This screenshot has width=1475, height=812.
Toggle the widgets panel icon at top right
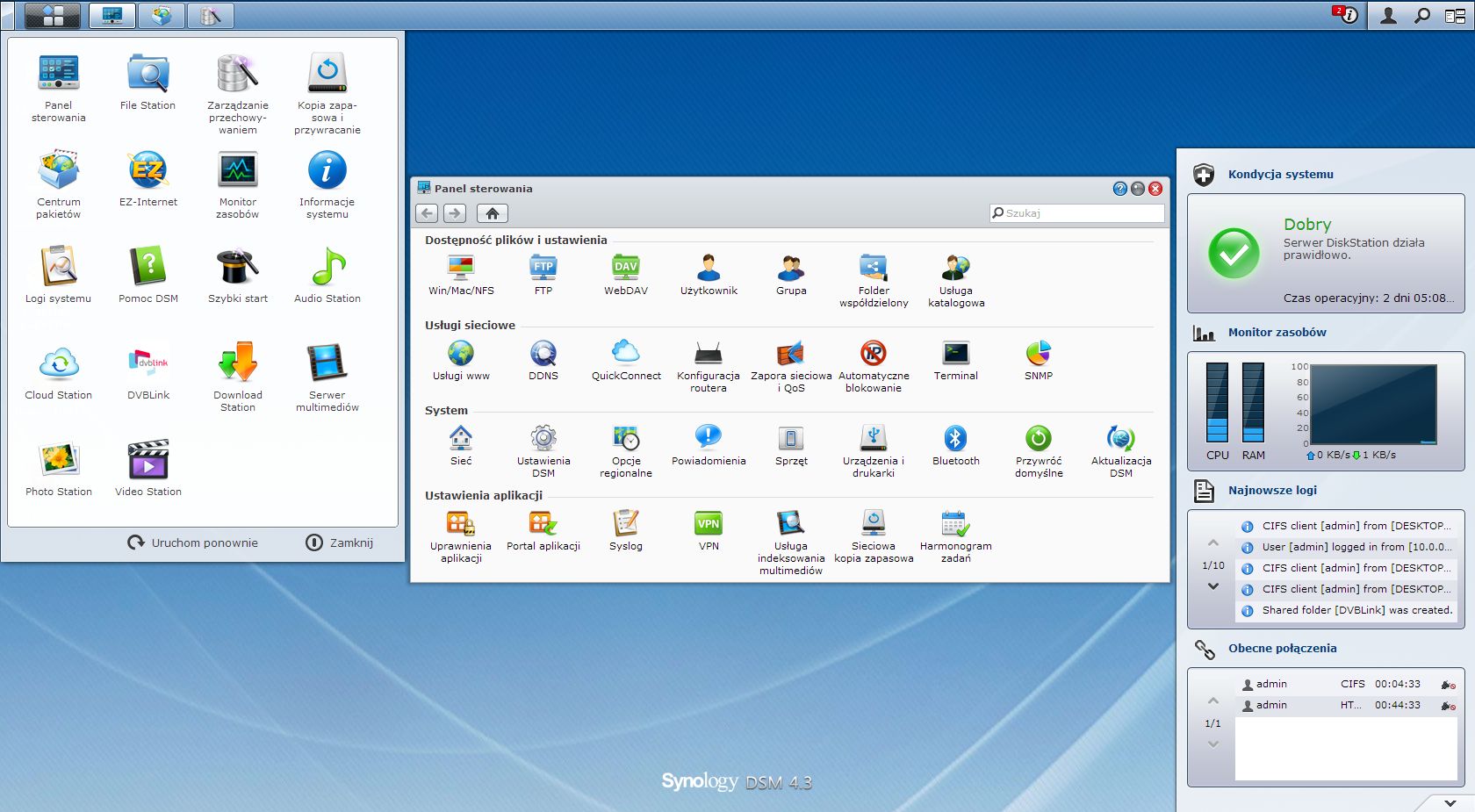point(1455,16)
